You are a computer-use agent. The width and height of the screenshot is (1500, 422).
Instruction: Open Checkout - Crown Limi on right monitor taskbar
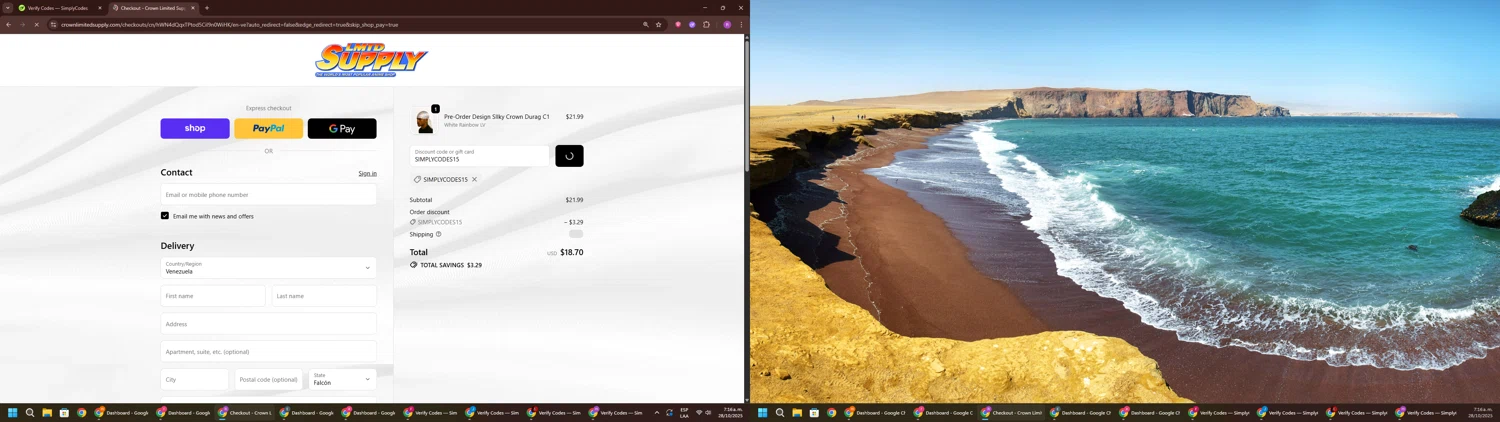click(1012, 412)
